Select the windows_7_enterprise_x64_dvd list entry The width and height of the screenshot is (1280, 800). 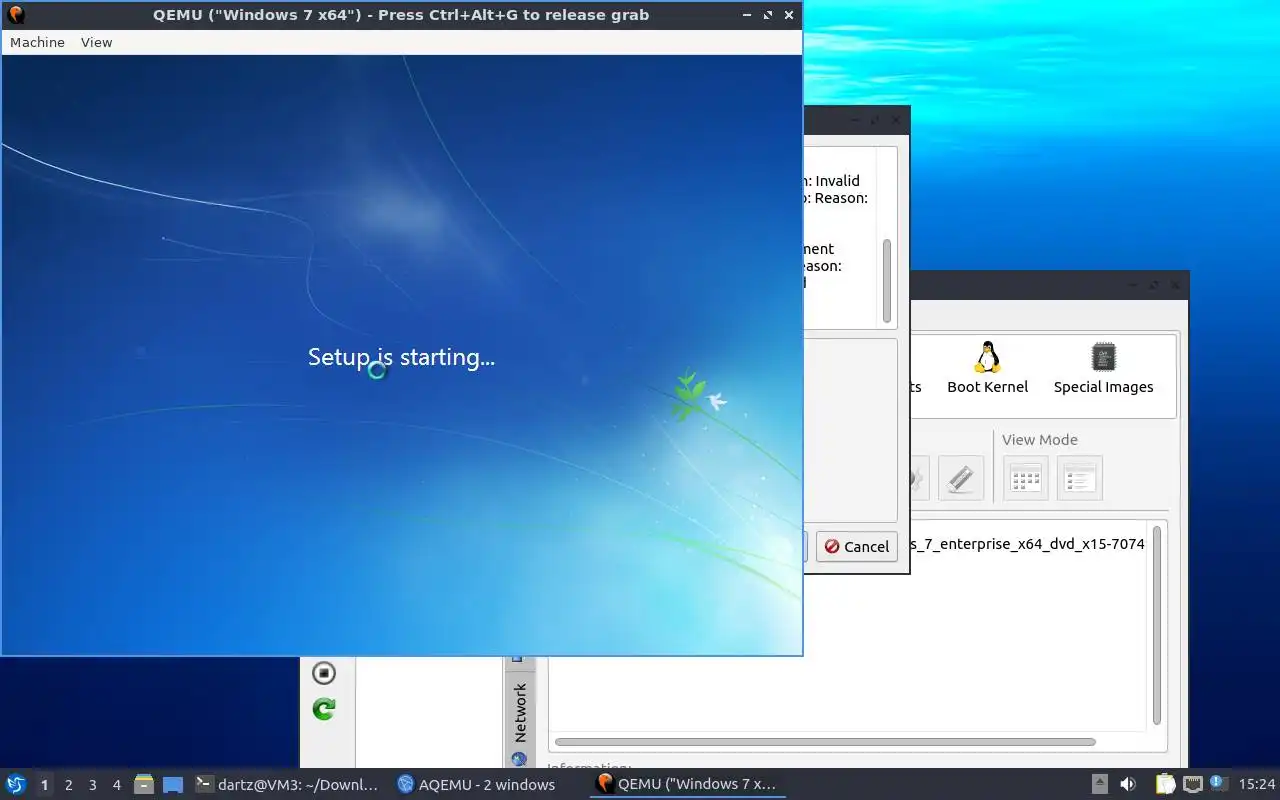pyautogui.click(x=1028, y=544)
